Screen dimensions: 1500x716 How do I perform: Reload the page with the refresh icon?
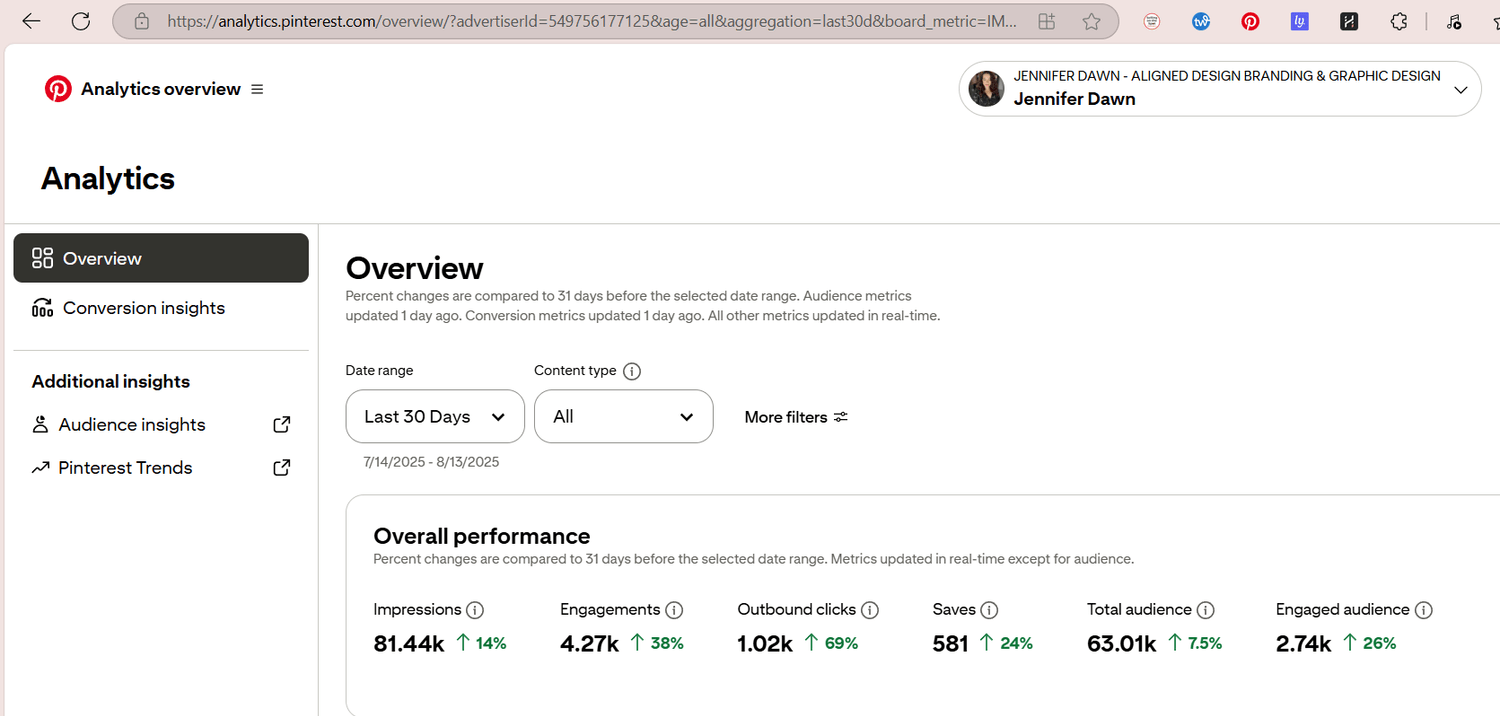click(81, 21)
